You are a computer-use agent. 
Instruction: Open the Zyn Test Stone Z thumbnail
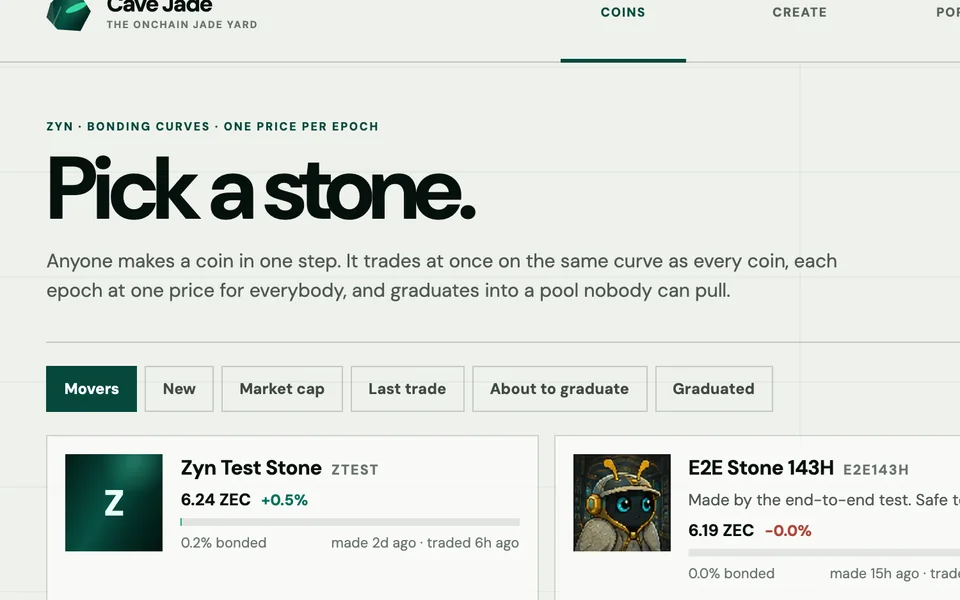click(x=114, y=503)
